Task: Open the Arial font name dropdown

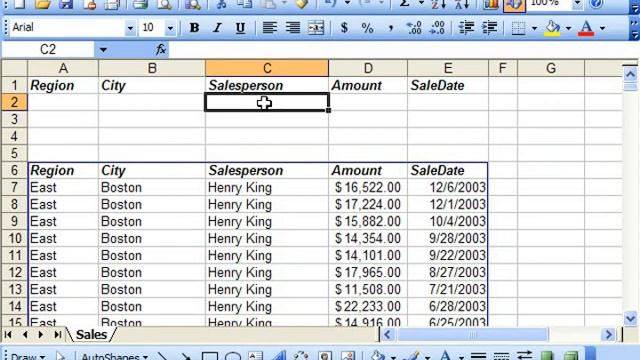Action: (130, 28)
